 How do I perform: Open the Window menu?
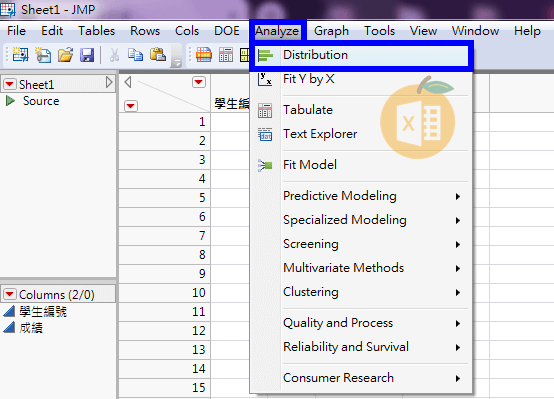click(475, 31)
